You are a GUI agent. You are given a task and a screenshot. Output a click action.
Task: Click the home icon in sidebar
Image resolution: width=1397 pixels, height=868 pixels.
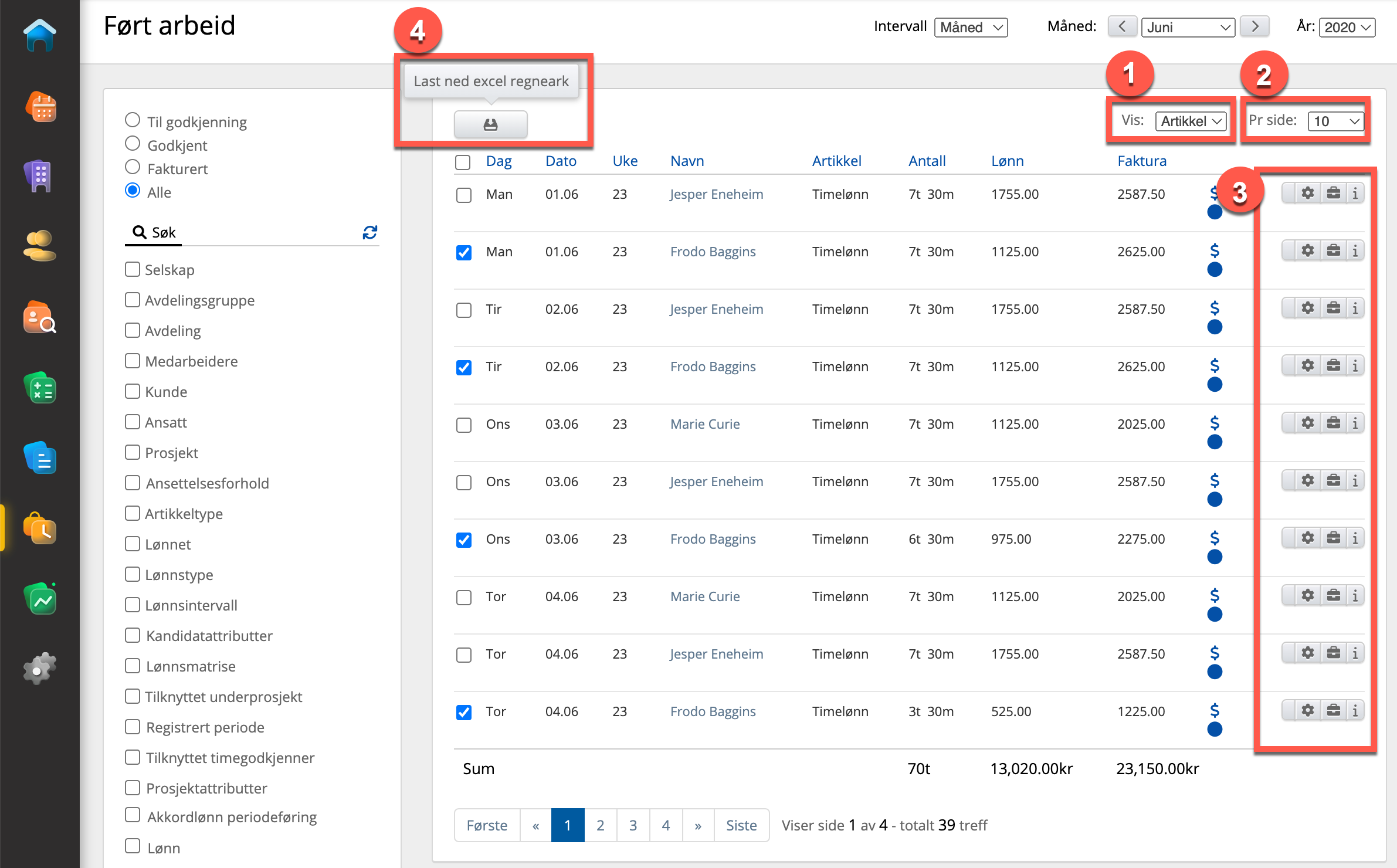tap(39, 35)
